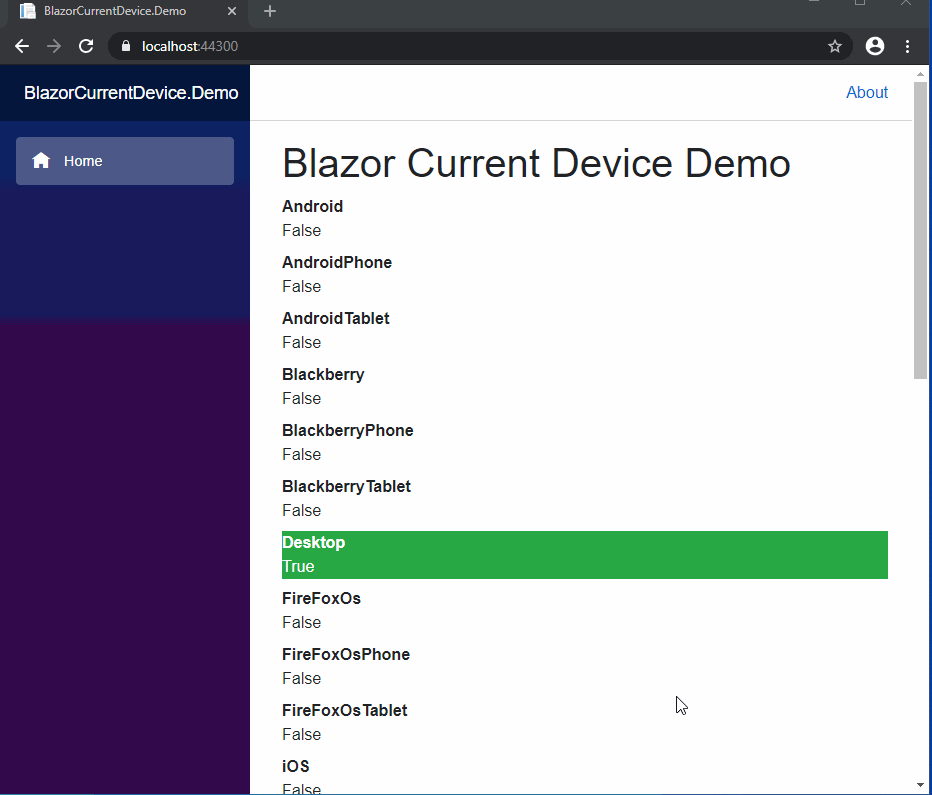Click the vertical scrollbar thumb
The image size is (932, 795).
coord(920,231)
